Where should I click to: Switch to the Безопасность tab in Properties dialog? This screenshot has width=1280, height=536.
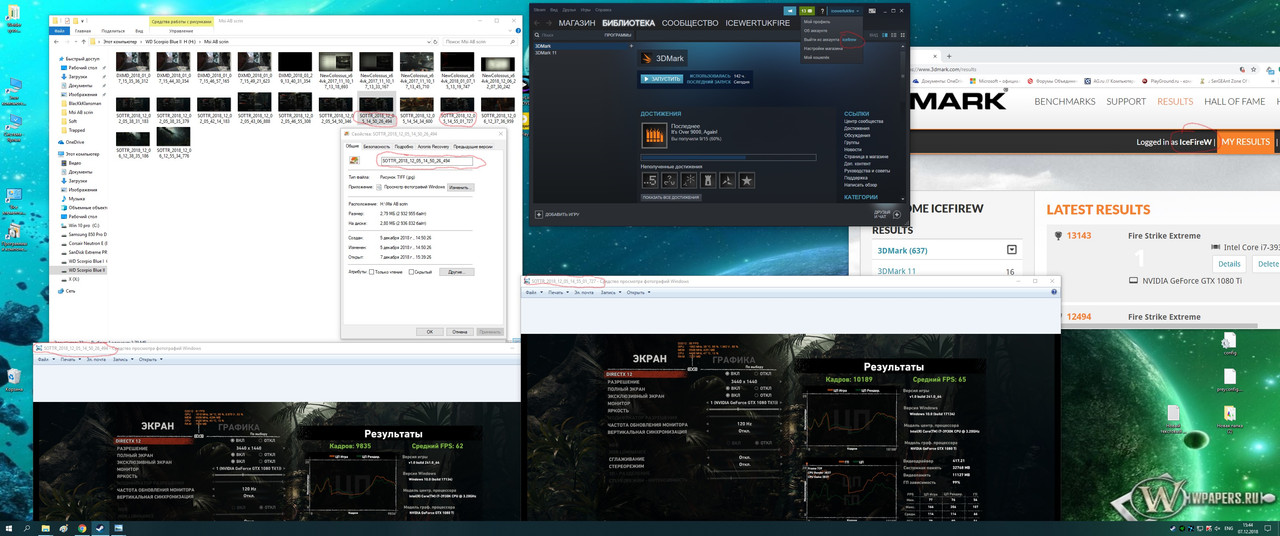[376, 146]
